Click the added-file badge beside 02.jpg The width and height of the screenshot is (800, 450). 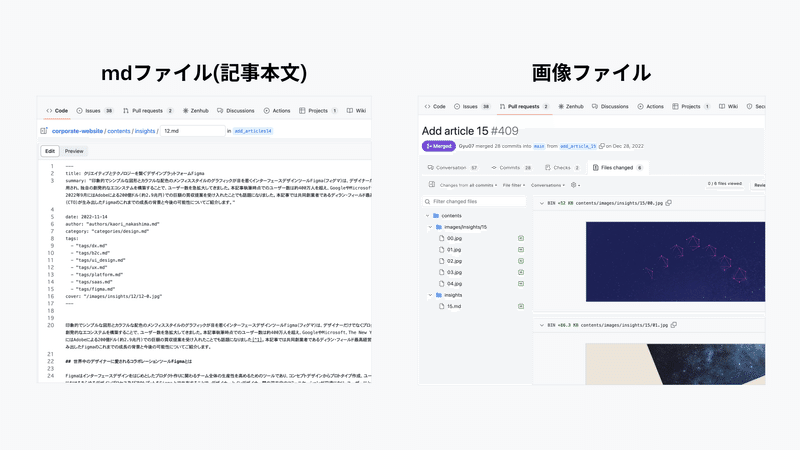click(521, 261)
